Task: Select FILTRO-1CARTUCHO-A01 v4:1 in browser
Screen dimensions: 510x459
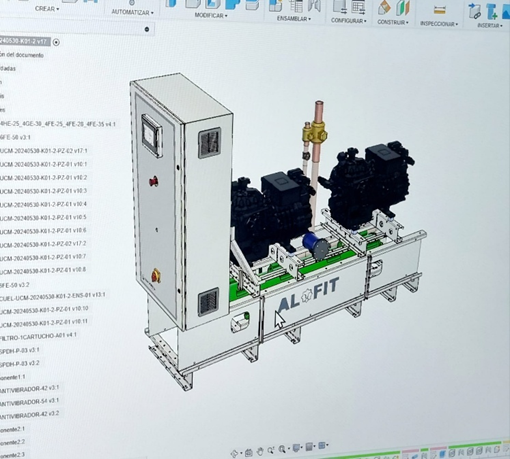Action: (38, 336)
